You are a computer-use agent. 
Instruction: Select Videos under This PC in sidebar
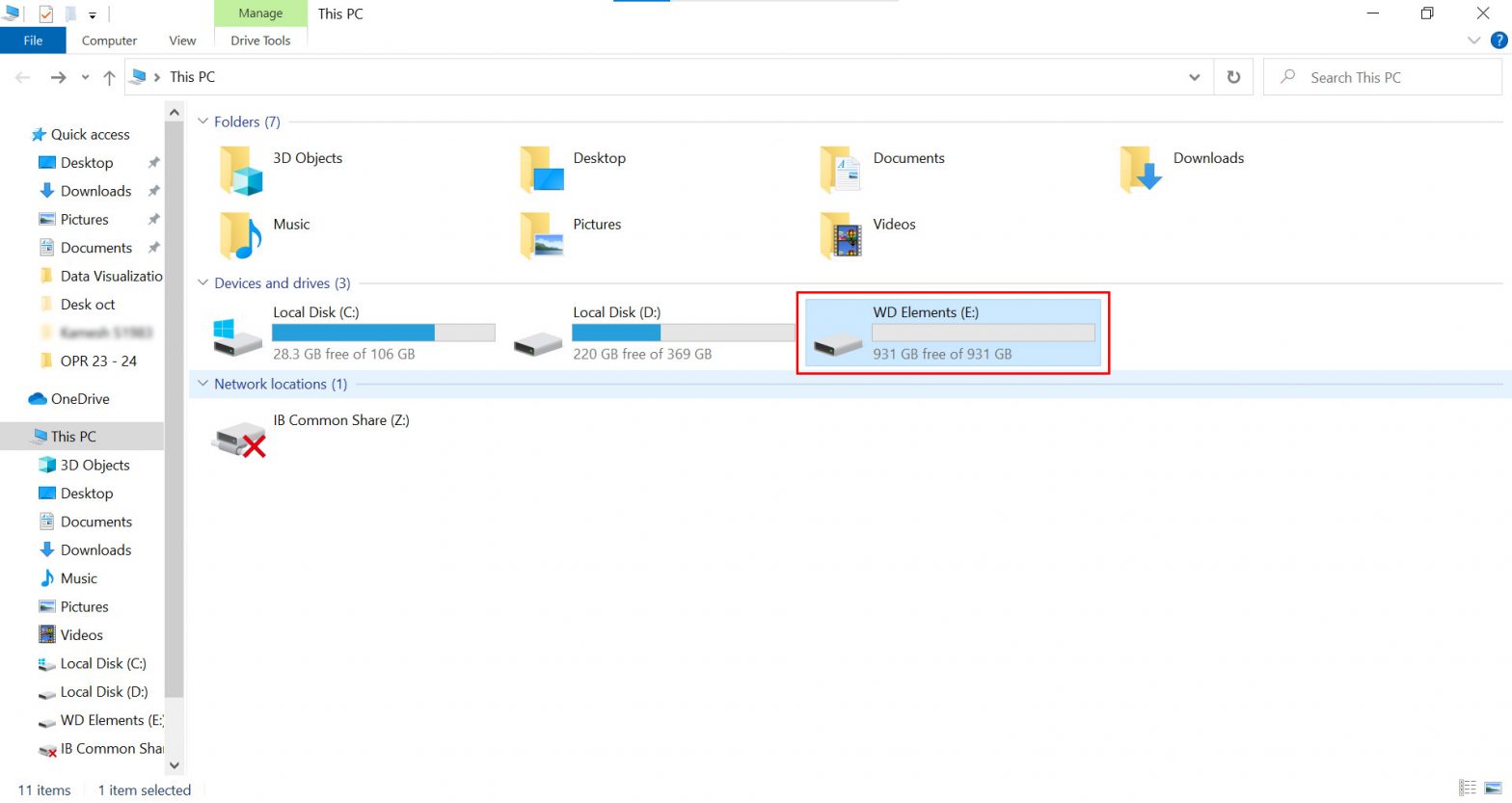coord(70,635)
